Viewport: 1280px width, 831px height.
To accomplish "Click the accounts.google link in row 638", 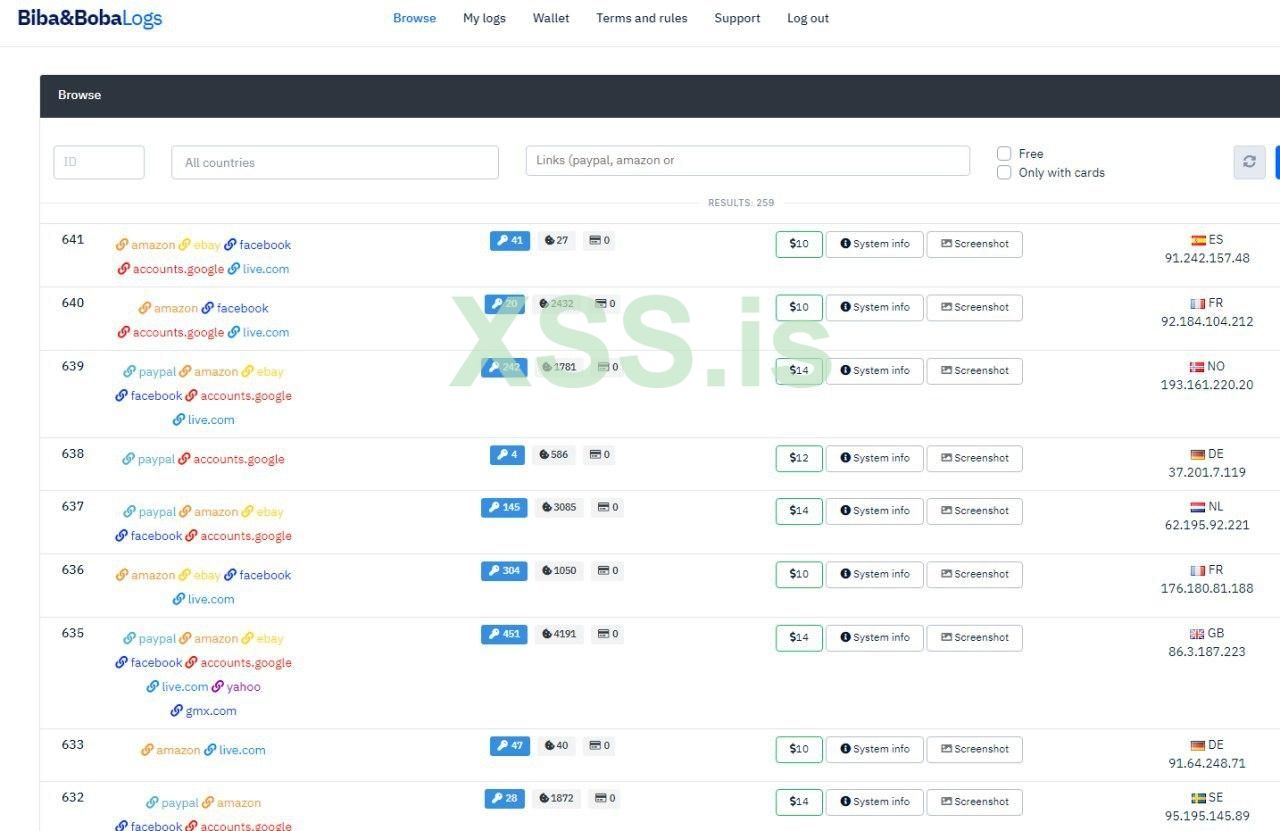I will [x=231, y=460].
